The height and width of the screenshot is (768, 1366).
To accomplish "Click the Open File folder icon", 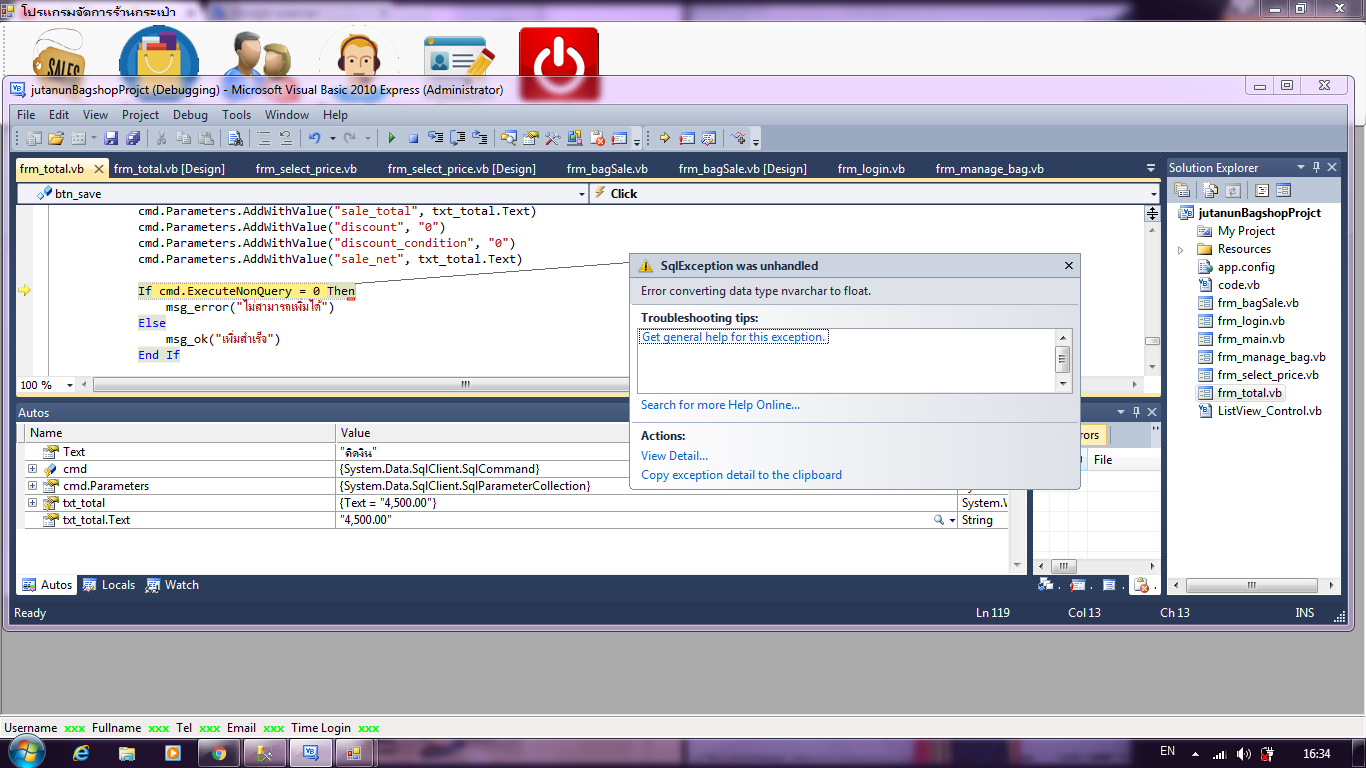I will (57, 138).
